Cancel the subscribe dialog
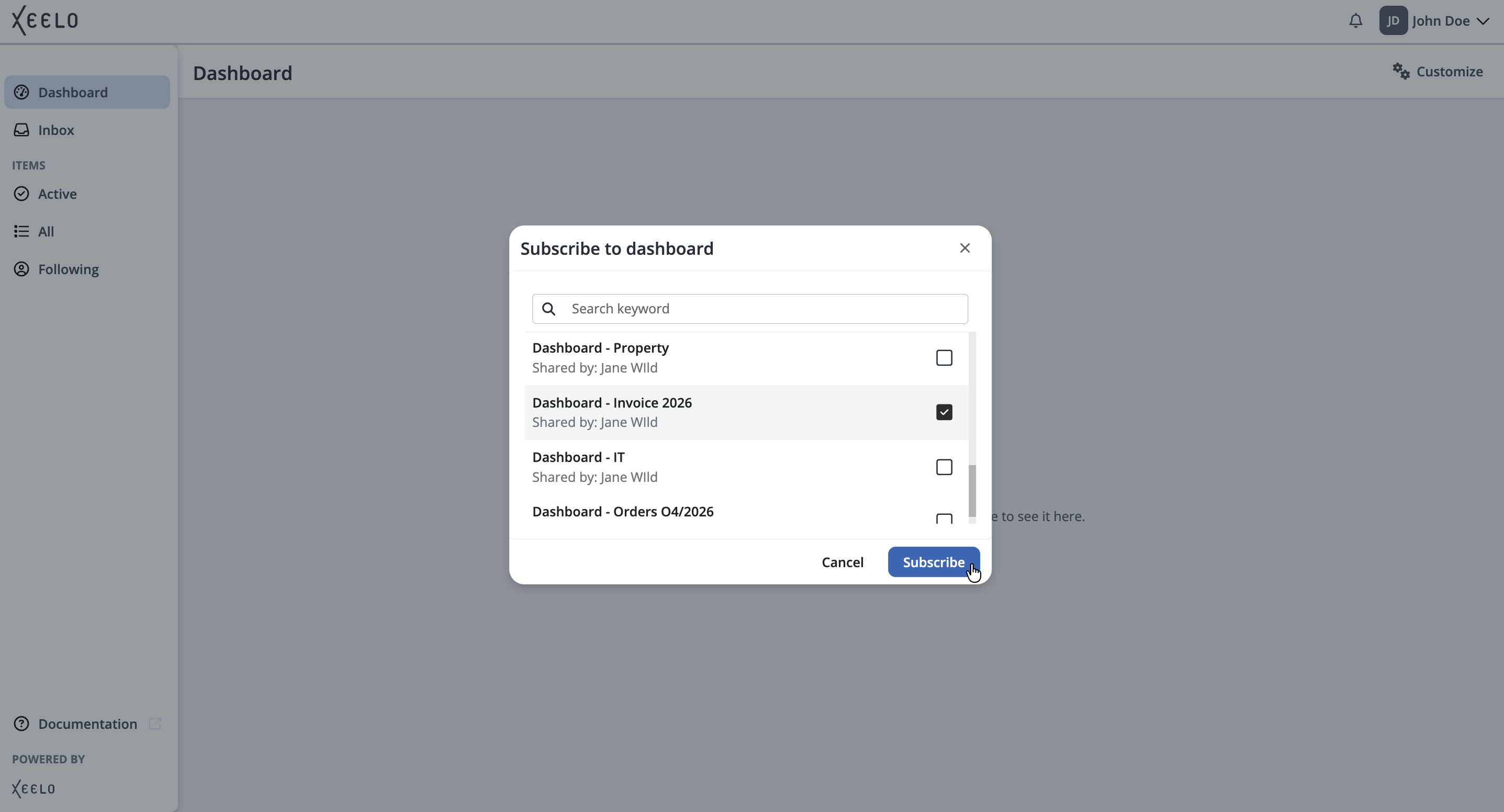This screenshot has height=812, width=1504. [842, 562]
